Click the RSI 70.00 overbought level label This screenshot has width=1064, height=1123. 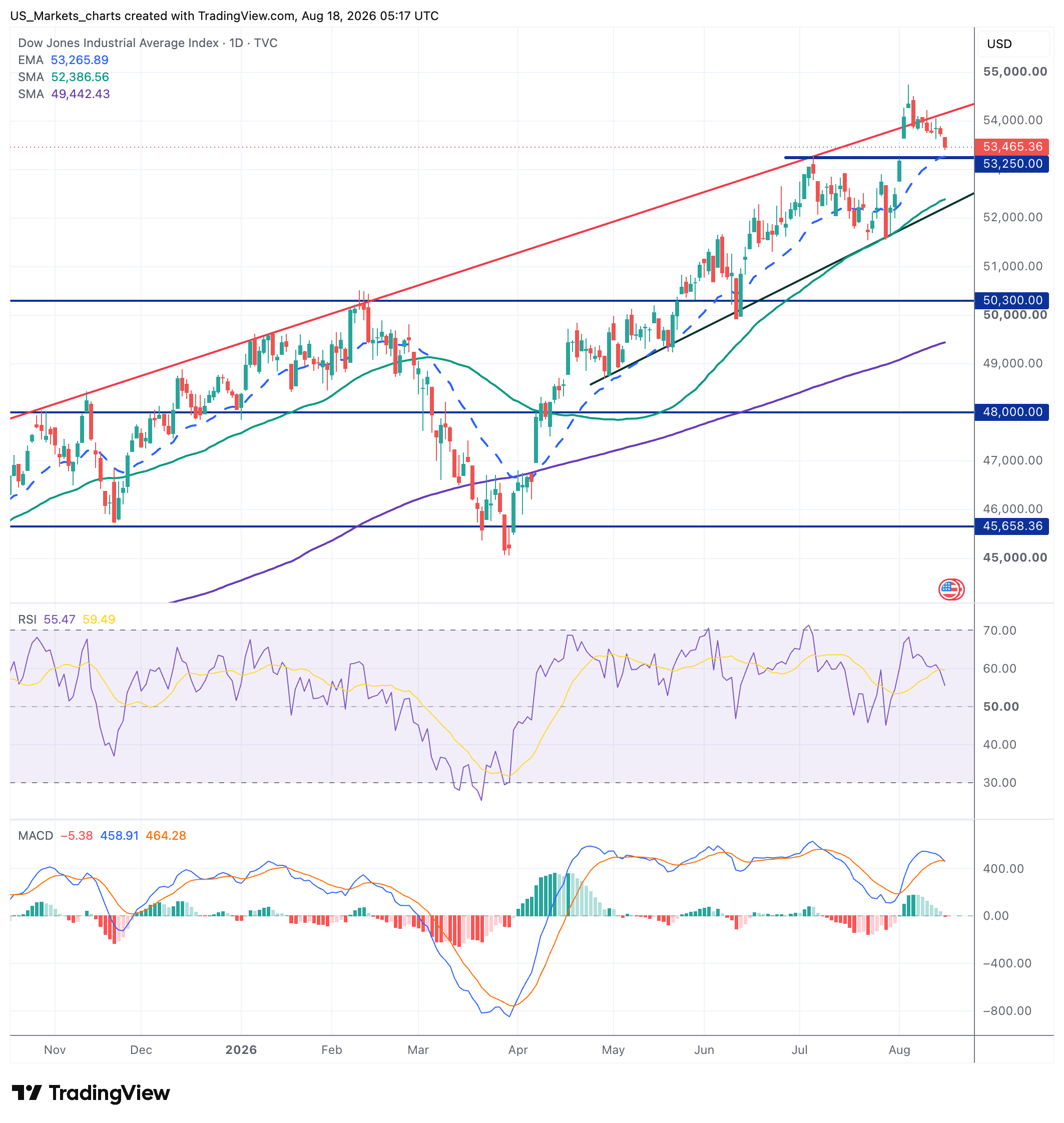click(1000, 630)
